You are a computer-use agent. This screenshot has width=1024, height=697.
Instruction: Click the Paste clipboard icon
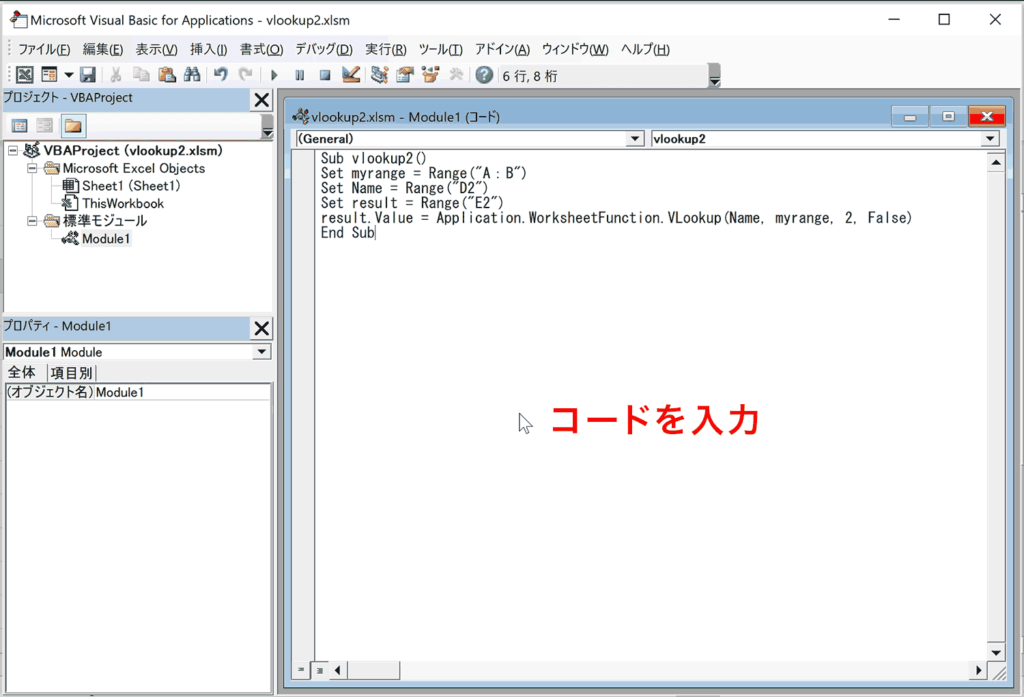coord(167,75)
